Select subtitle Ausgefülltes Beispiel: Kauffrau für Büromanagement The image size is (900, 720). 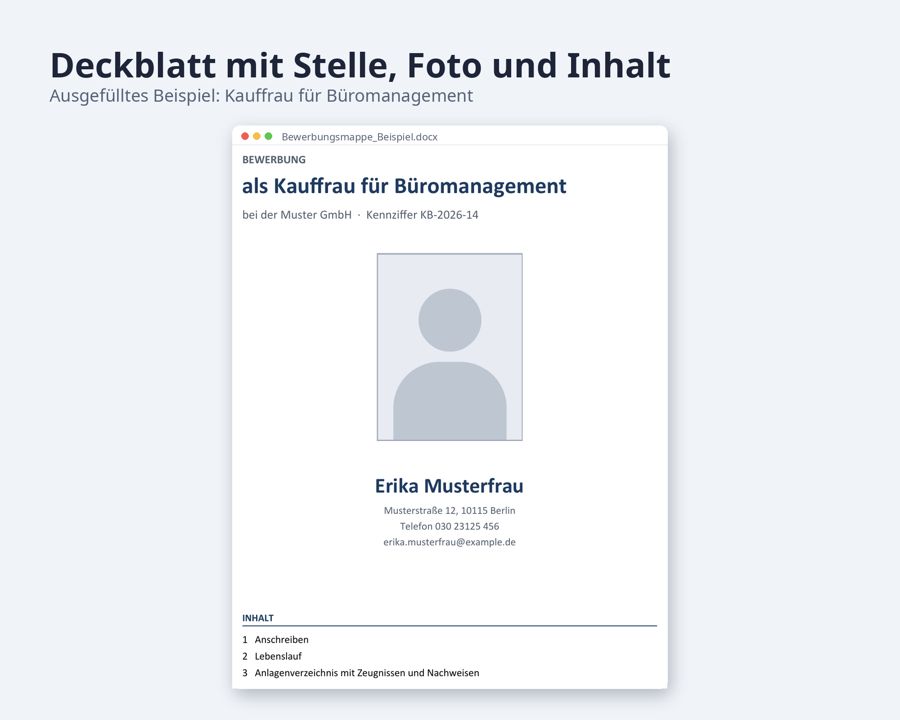(261, 95)
